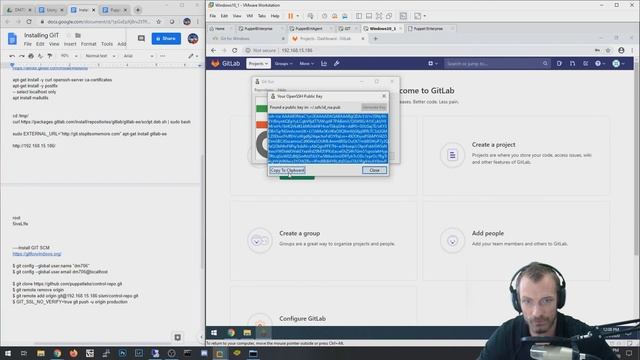Open VMware View menu
Viewport: 640px width, 360px height.
[x=237, y=16]
